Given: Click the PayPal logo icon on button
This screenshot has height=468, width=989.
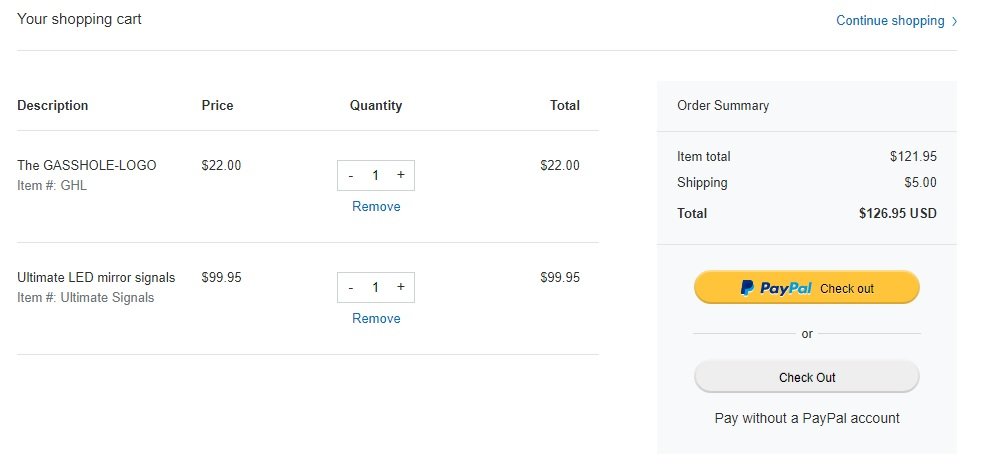Looking at the screenshot, I should coord(747,288).
